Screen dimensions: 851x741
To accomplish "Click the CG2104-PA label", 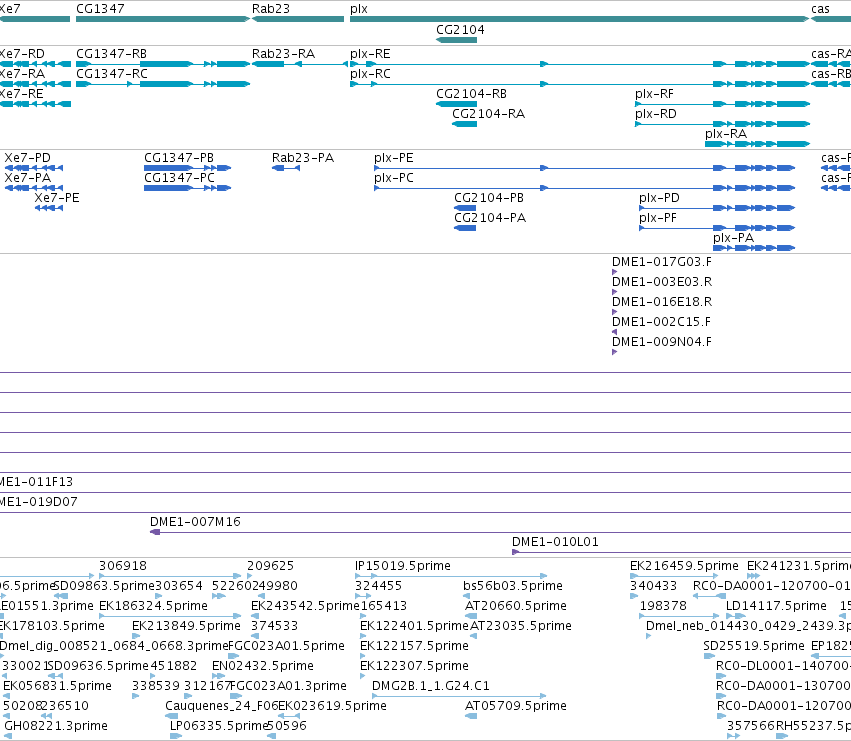I will [x=490, y=218].
